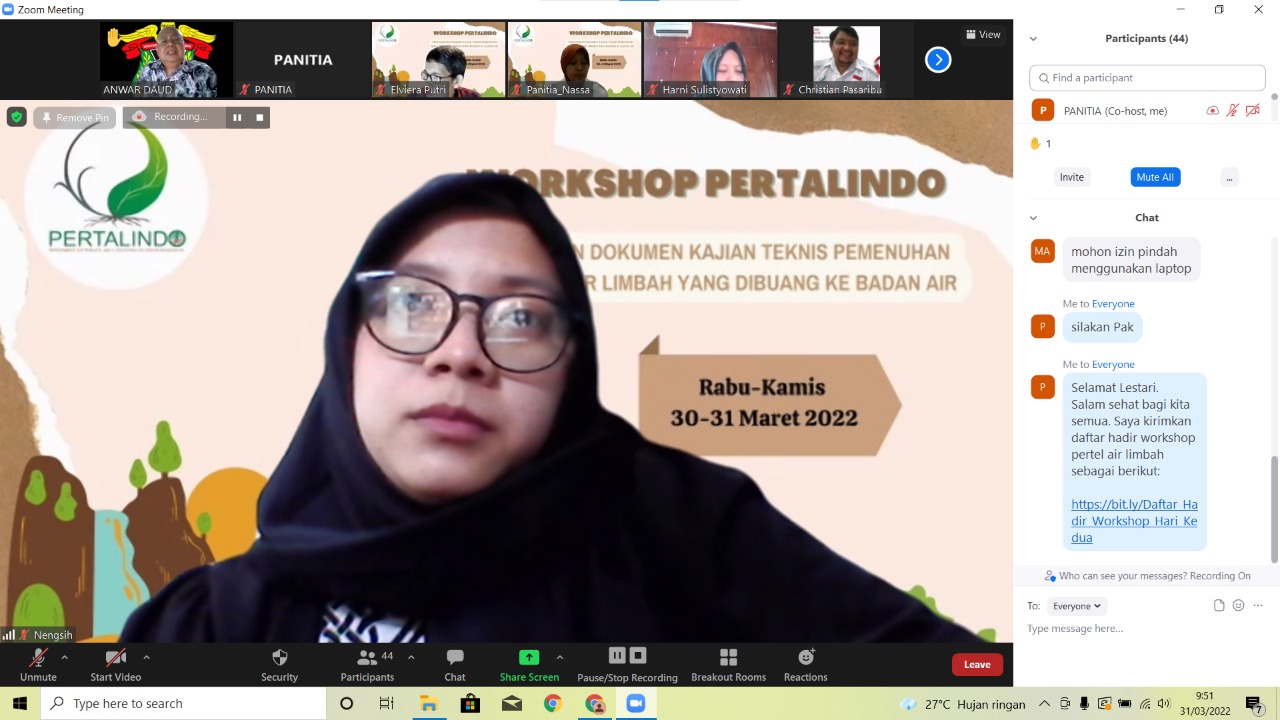Screen dimensions: 1280x720
Task: Click the file attachment icon in chat
Action: (1219, 605)
